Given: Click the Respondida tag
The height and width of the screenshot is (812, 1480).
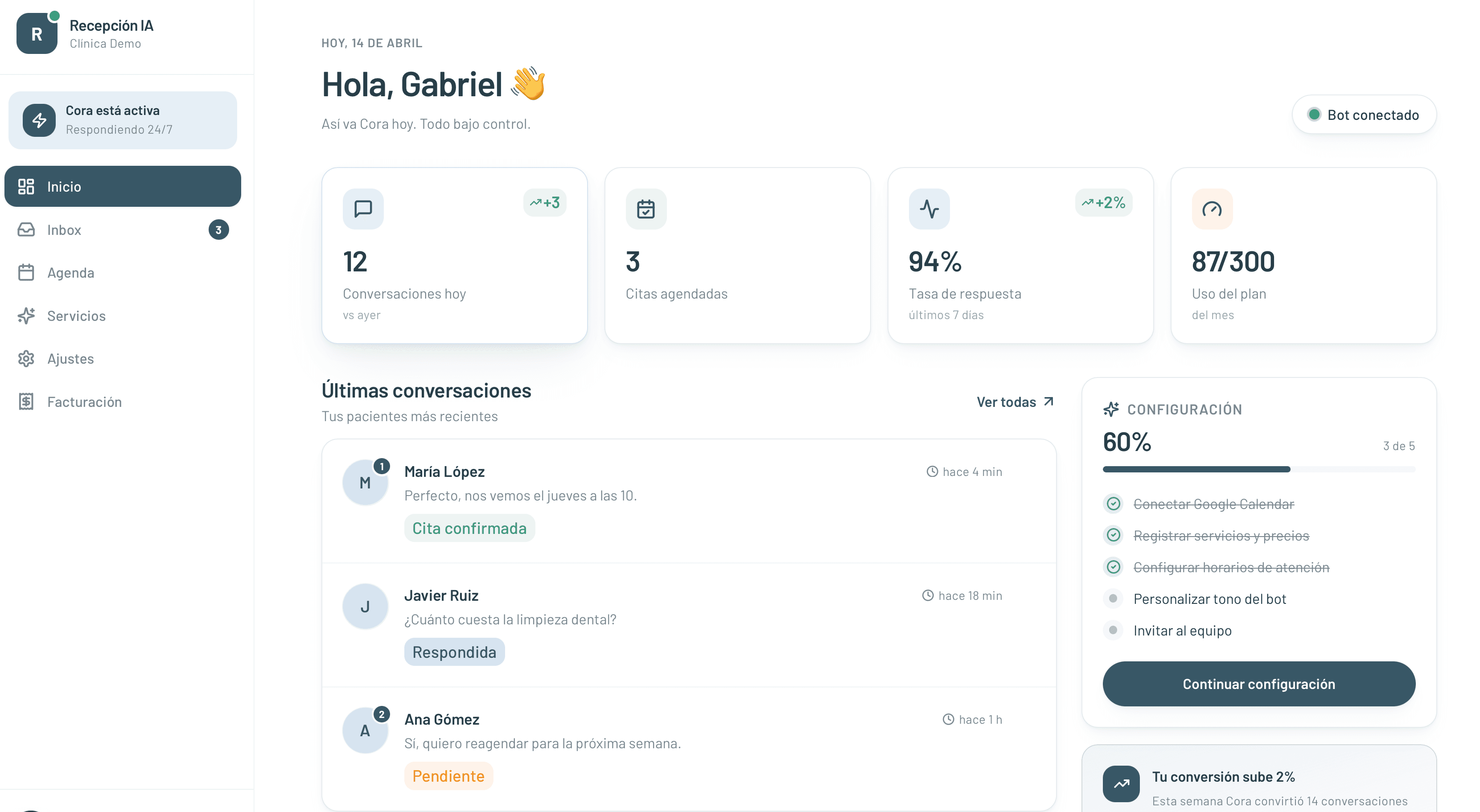Looking at the screenshot, I should coord(454,652).
